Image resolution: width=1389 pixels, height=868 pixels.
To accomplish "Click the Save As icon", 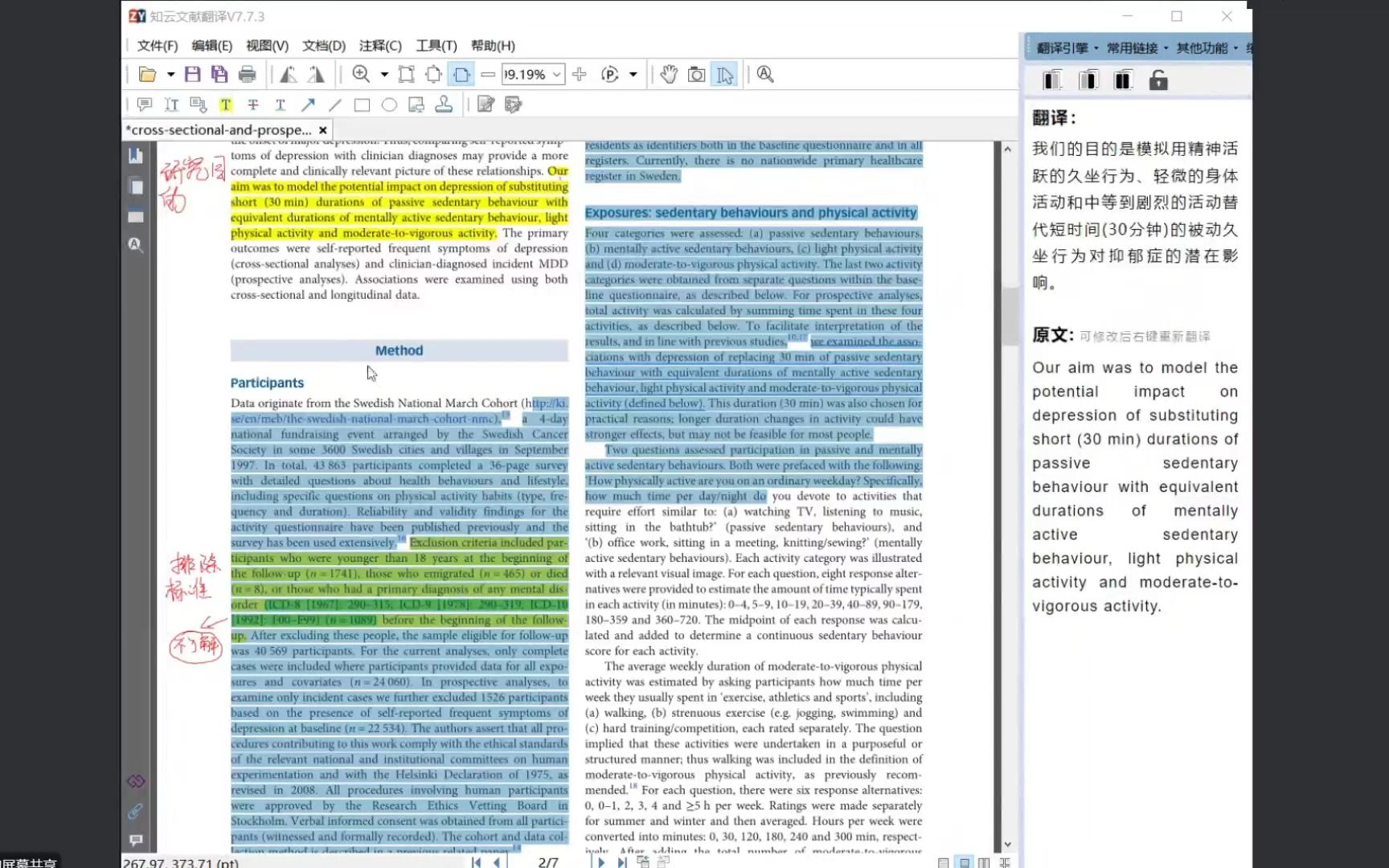I will [x=219, y=75].
